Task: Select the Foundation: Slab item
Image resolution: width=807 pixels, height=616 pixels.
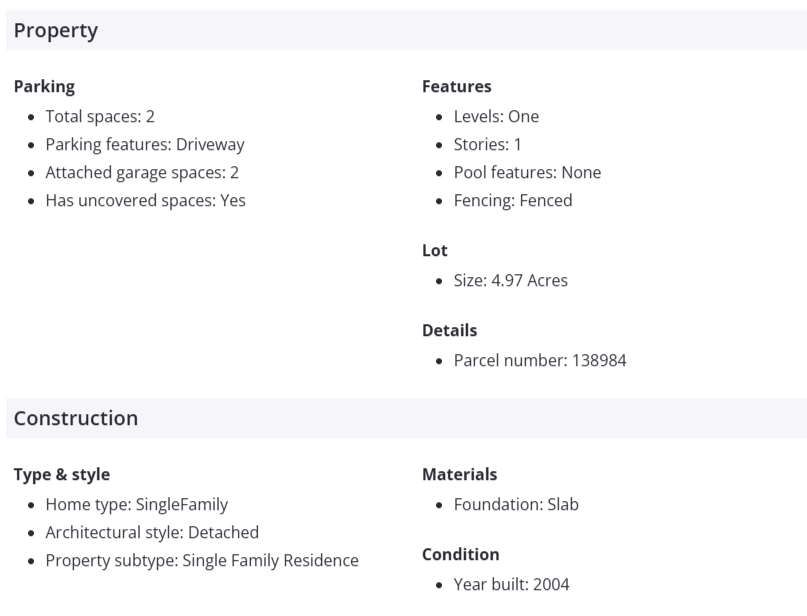Action: click(516, 504)
